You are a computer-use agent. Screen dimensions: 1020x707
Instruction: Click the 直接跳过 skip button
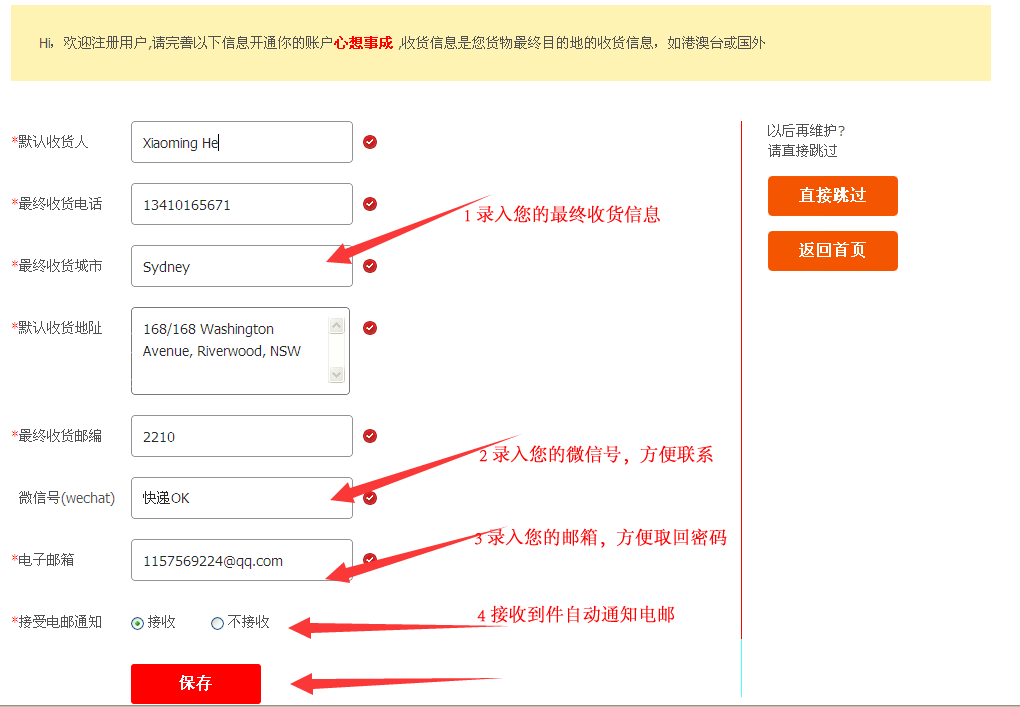tap(832, 196)
